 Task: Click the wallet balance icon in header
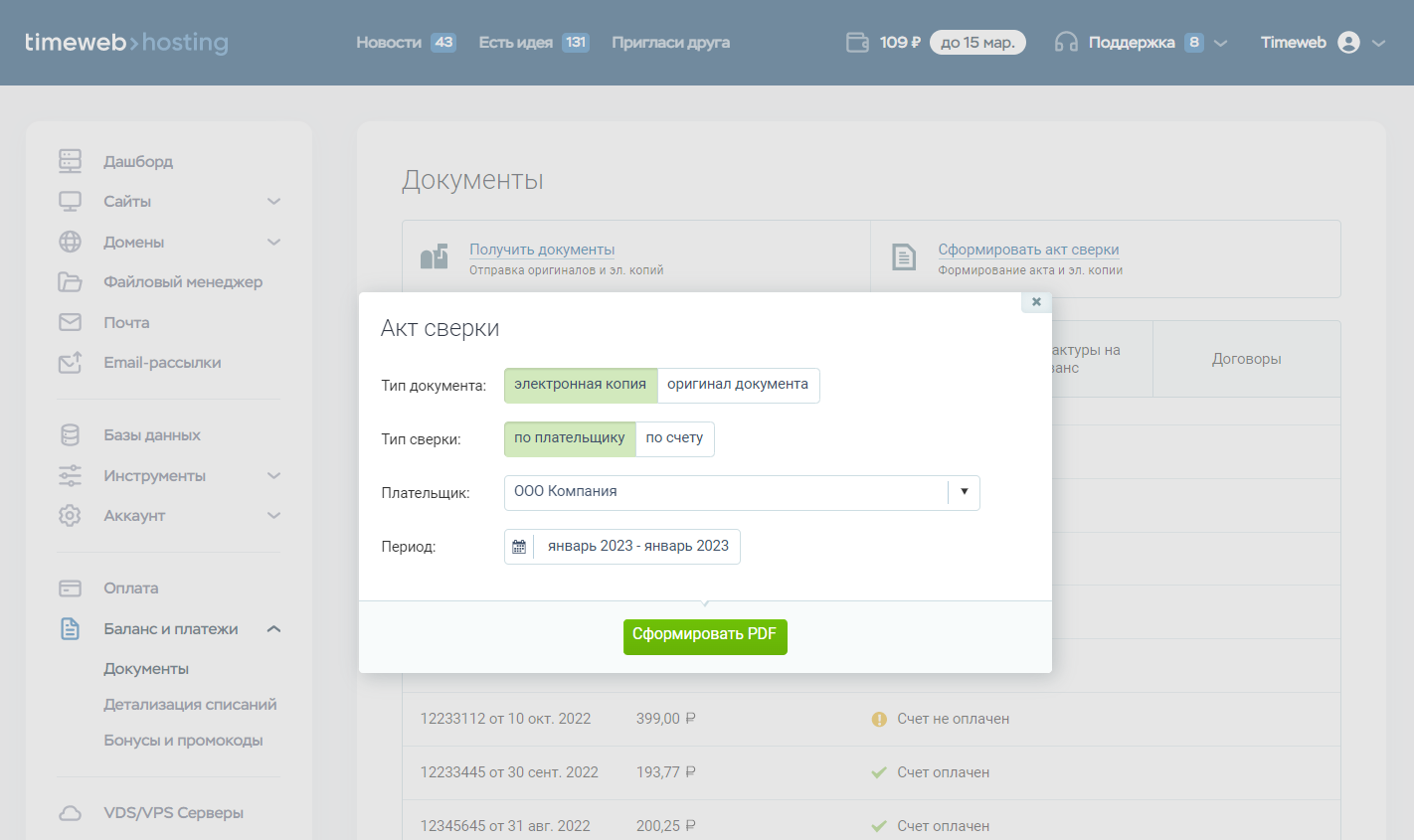click(x=857, y=43)
